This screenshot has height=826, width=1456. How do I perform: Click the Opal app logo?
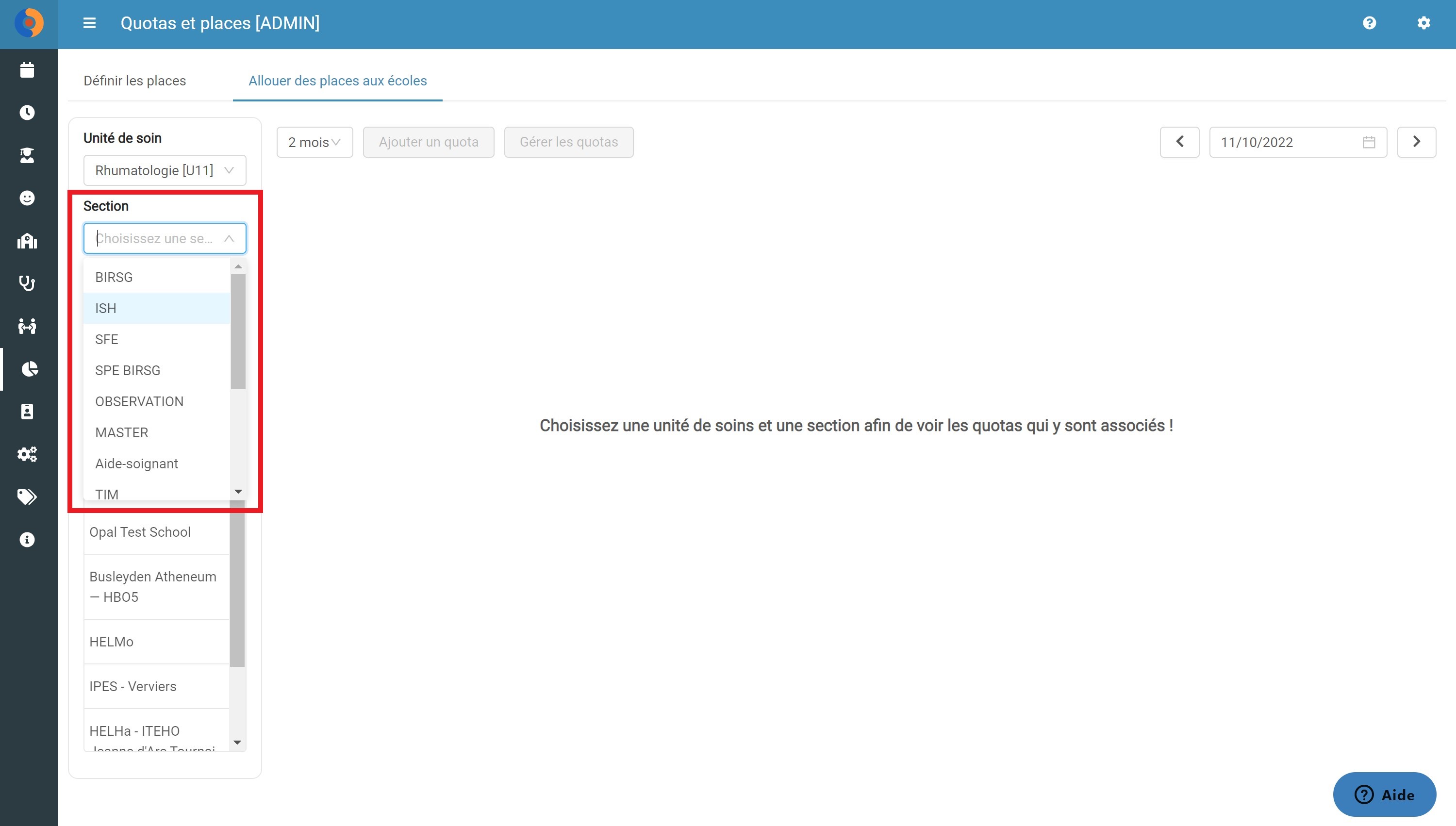(29, 23)
